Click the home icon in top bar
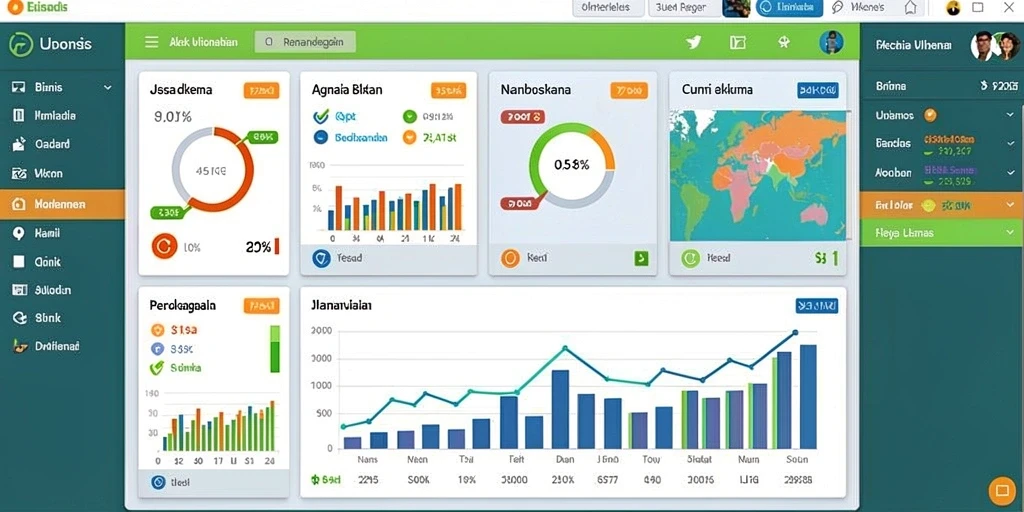Image resolution: width=1024 pixels, height=512 pixels. point(910,8)
